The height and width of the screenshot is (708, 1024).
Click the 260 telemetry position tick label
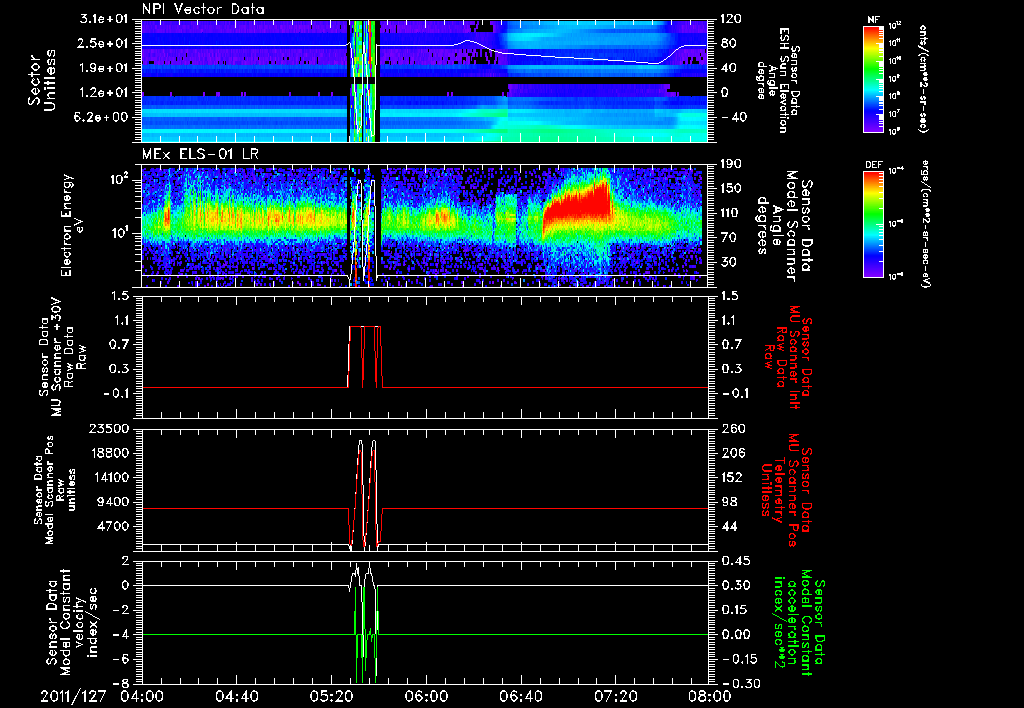pyautogui.click(x=731, y=429)
